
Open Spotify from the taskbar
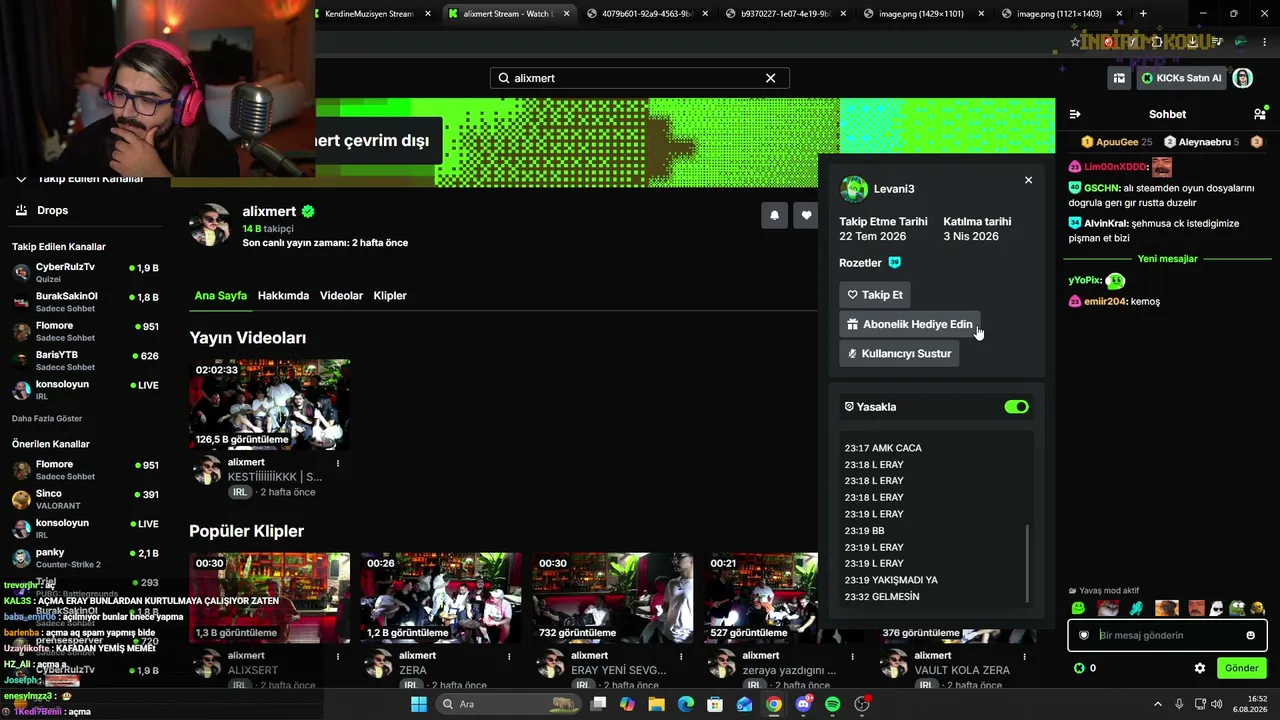pyautogui.click(x=832, y=704)
